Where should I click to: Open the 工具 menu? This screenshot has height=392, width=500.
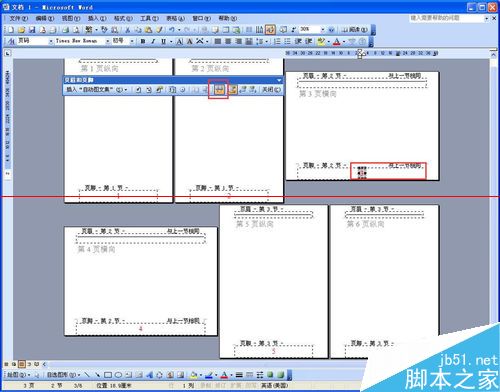coord(149,18)
